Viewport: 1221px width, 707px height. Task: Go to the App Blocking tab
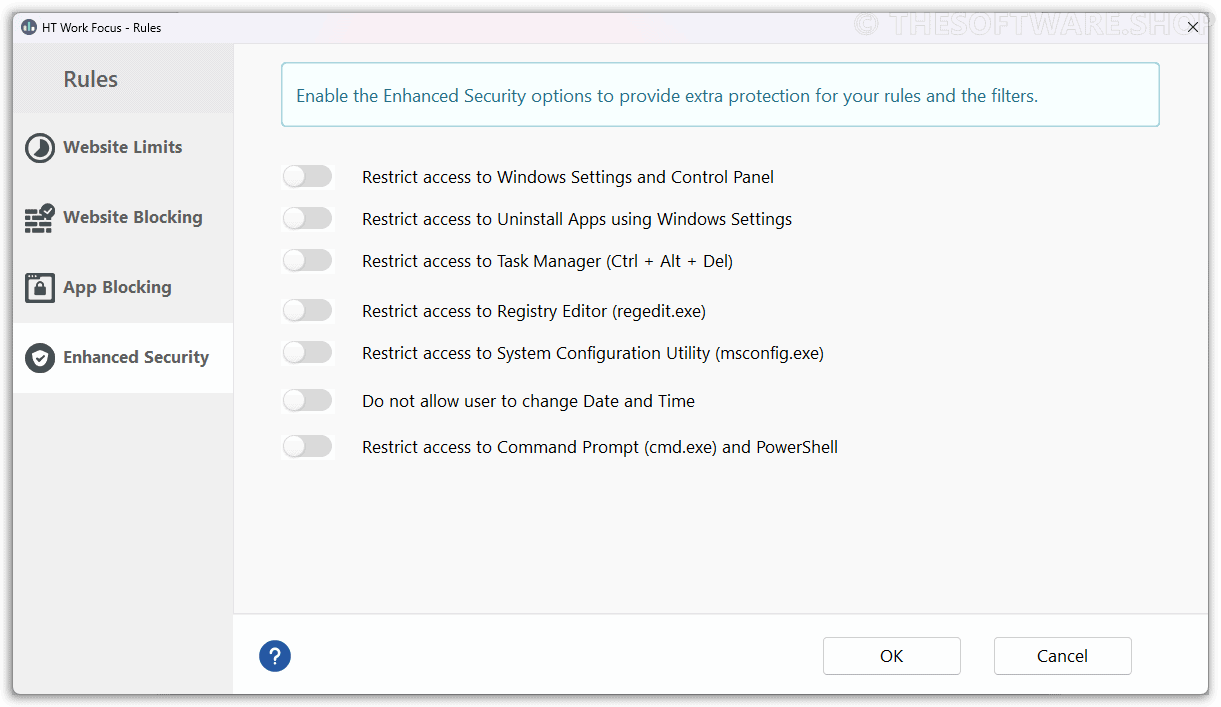(x=123, y=288)
